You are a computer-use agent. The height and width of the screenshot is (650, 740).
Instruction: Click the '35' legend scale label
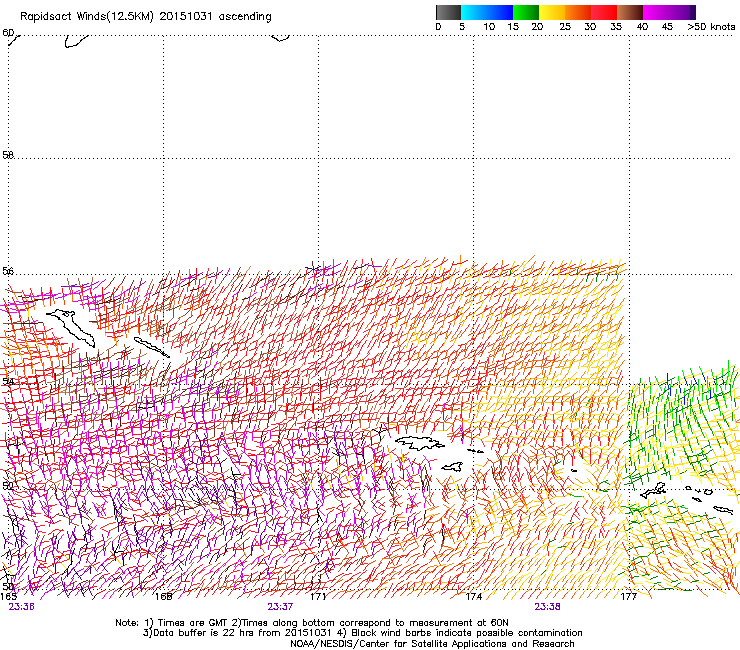pyautogui.click(x=616, y=27)
